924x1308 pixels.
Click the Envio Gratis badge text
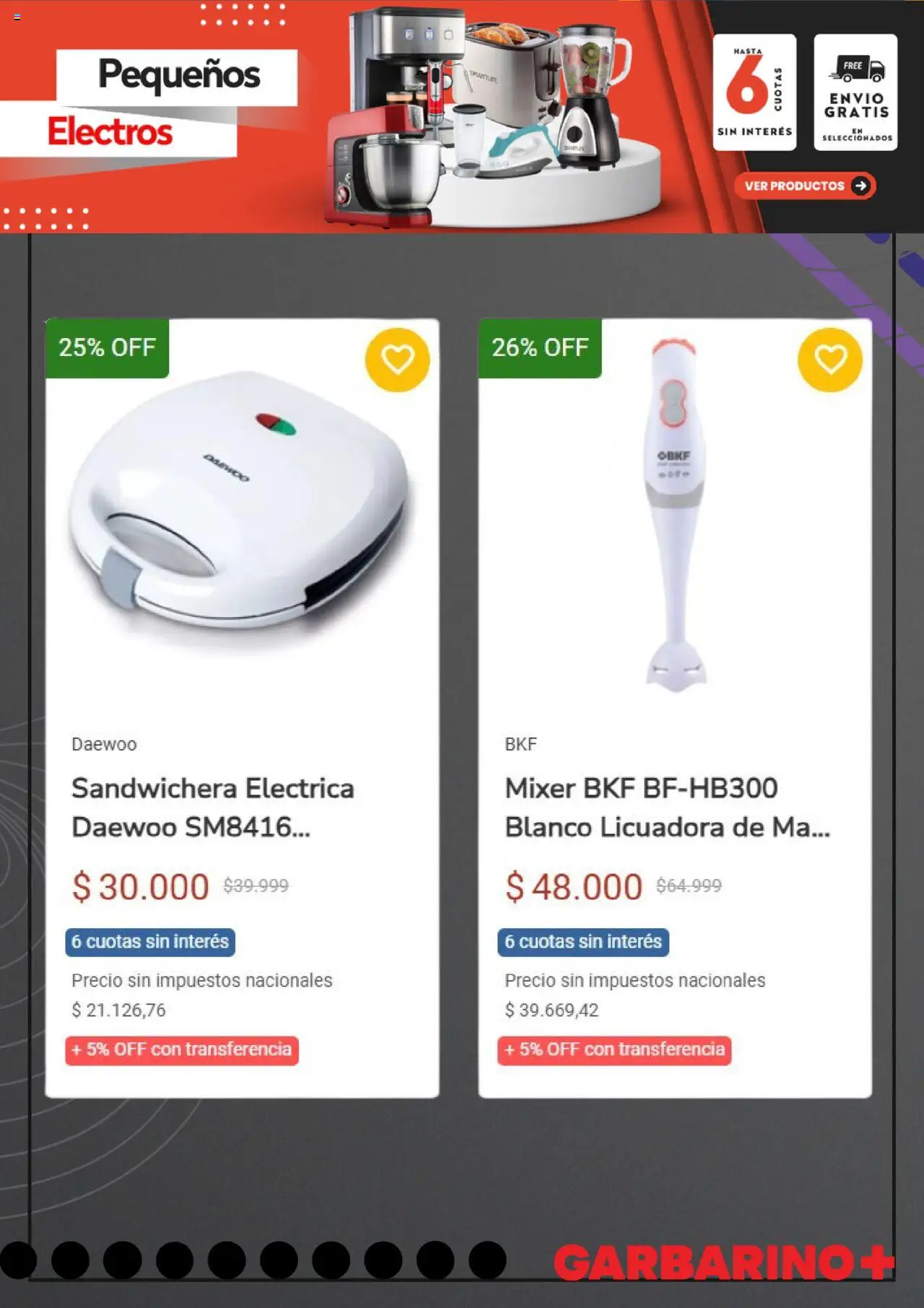[856, 105]
